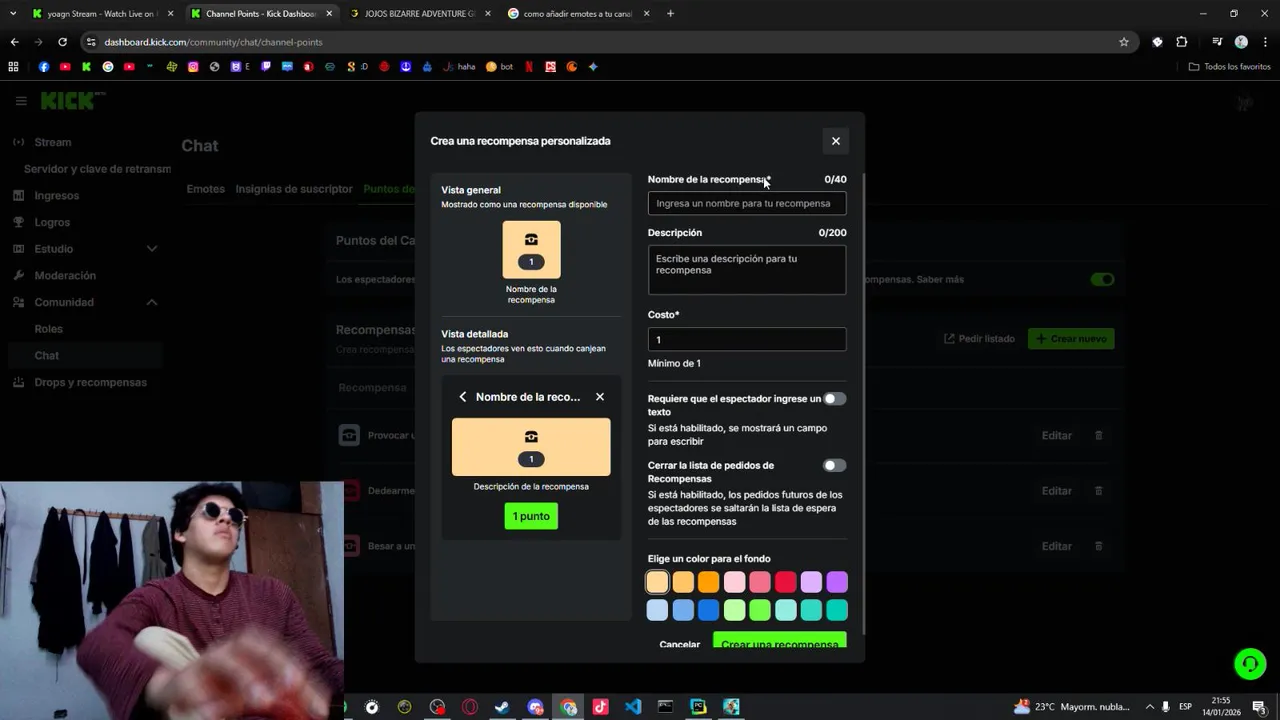Switch to the JOJOS BIZARRE ADVENTURE browser tab
1280x720 pixels.
pyautogui.click(x=420, y=14)
